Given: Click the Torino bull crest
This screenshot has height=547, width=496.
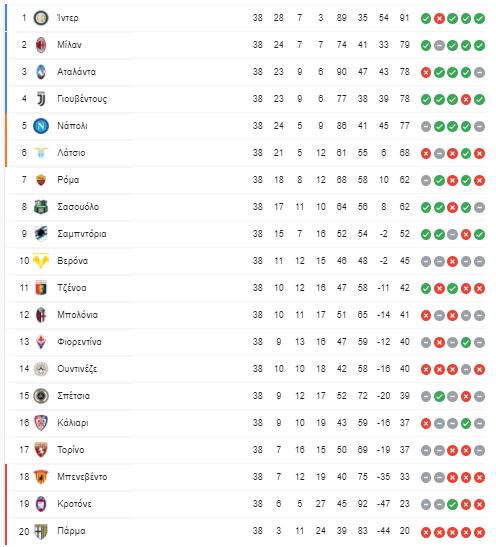Looking at the screenshot, I should tap(41, 450).
